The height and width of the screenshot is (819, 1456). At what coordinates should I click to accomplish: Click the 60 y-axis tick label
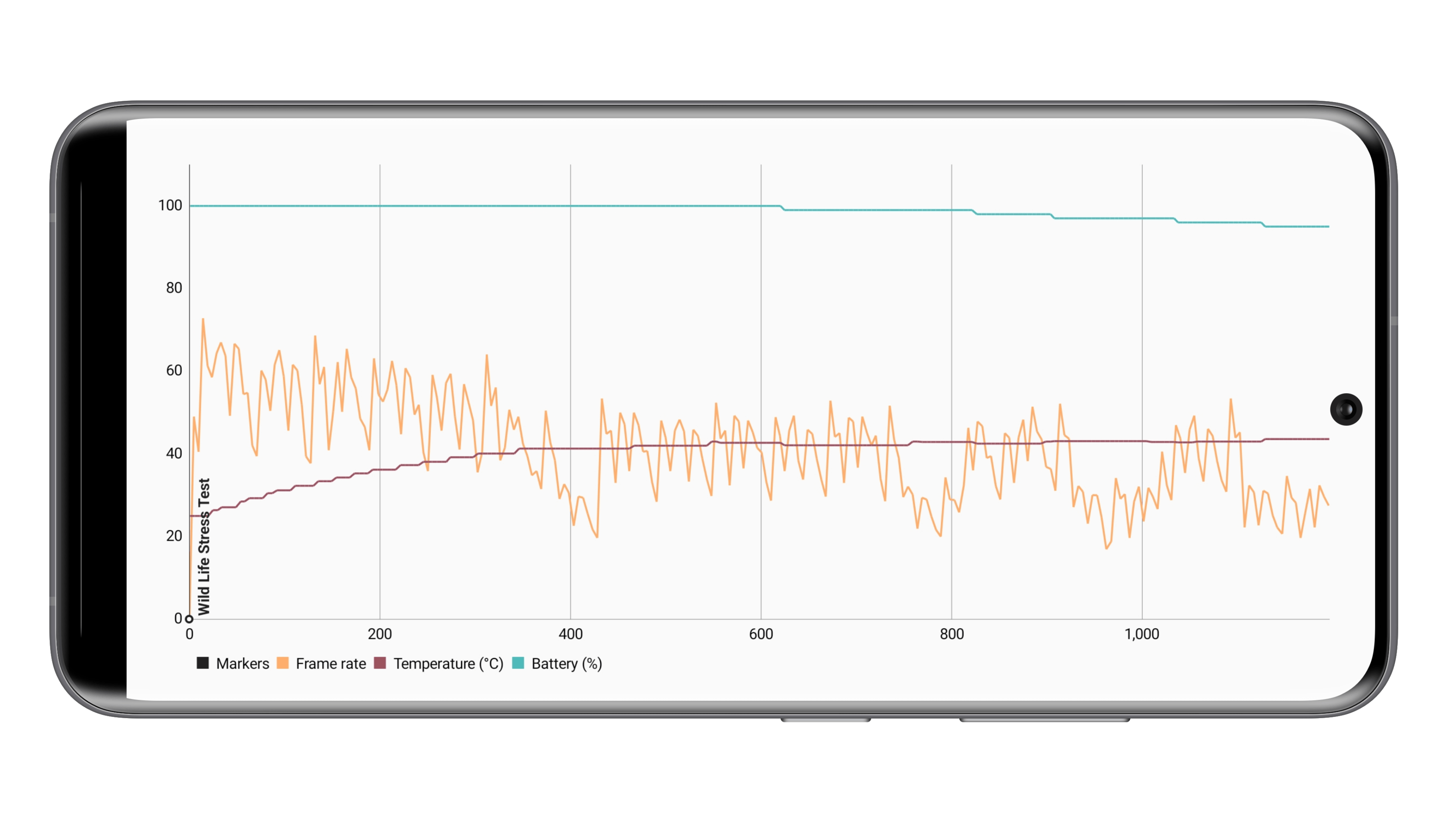(174, 371)
